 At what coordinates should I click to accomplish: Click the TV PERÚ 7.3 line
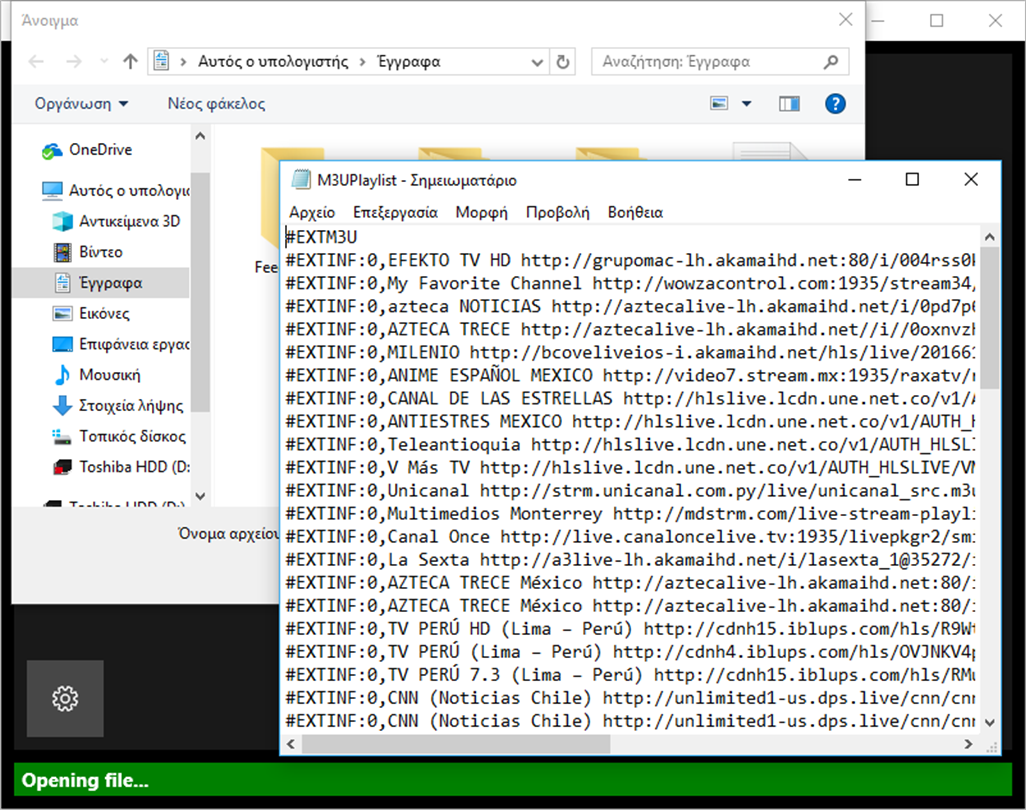[x=630, y=675]
